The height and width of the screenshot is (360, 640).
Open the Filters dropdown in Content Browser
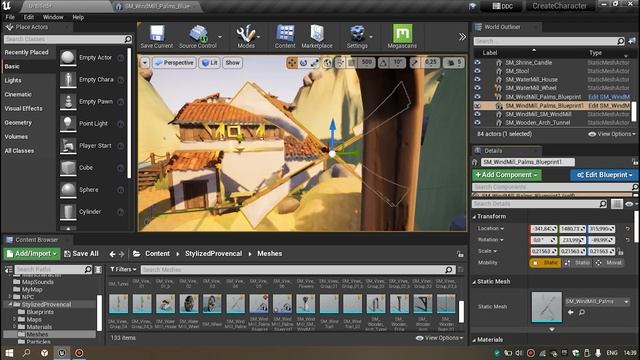point(123,269)
